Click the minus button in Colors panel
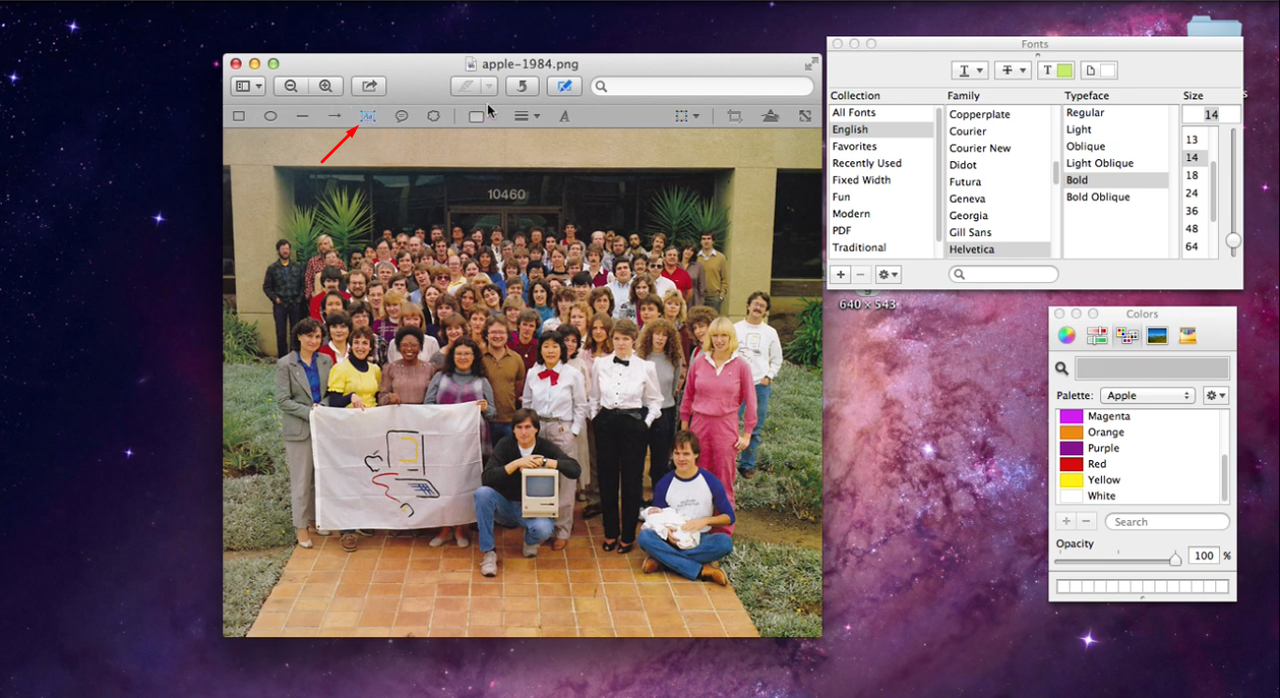Image resolution: width=1280 pixels, height=698 pixels. (x=1087, y=521)
